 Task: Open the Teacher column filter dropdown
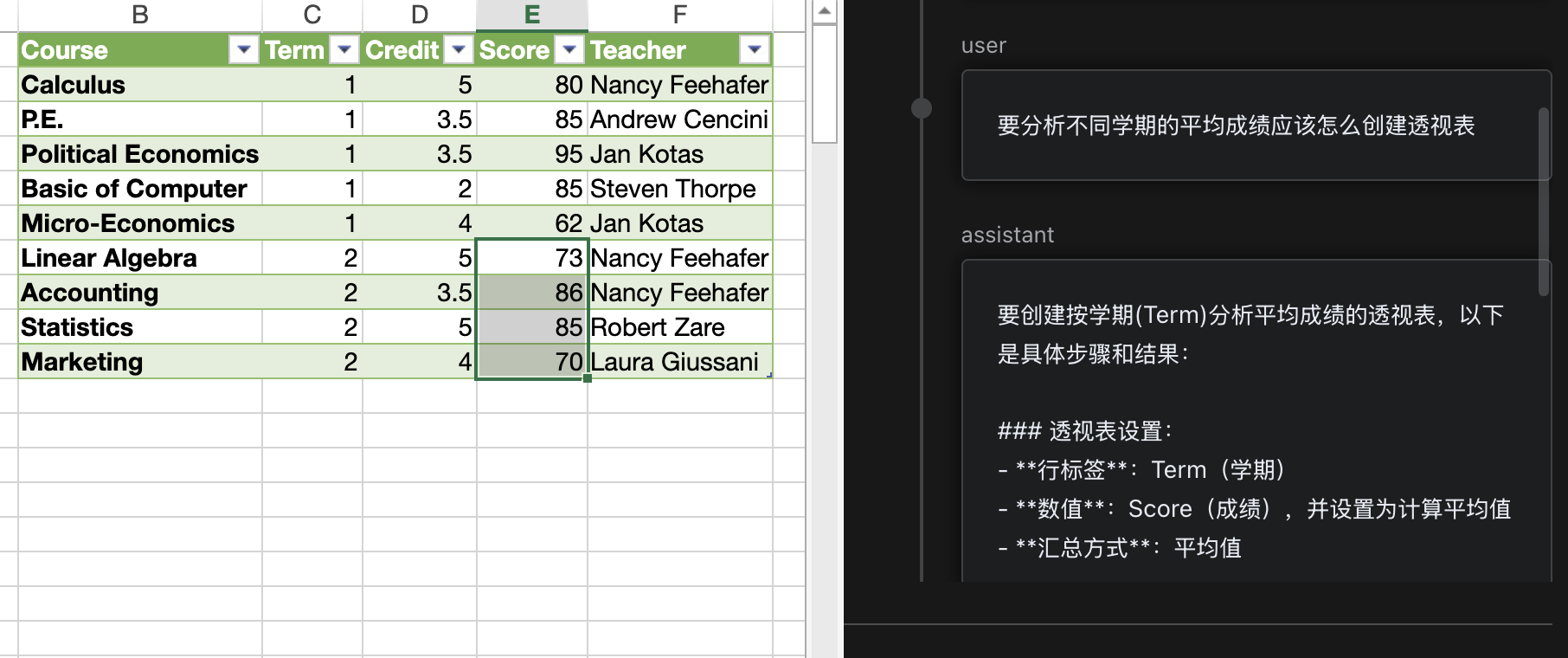753,50
